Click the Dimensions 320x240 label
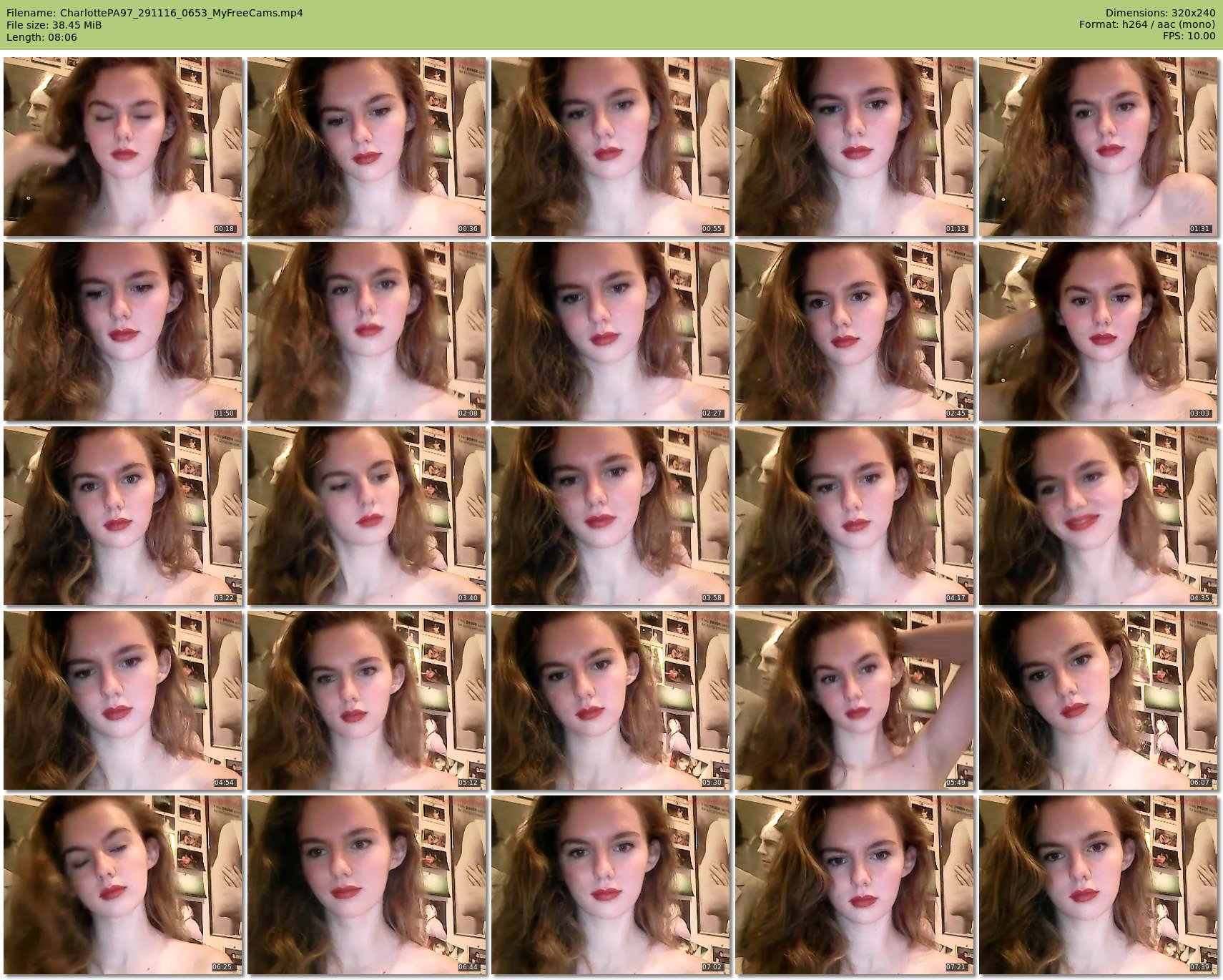The image size is (1223, 980). 1160,13
